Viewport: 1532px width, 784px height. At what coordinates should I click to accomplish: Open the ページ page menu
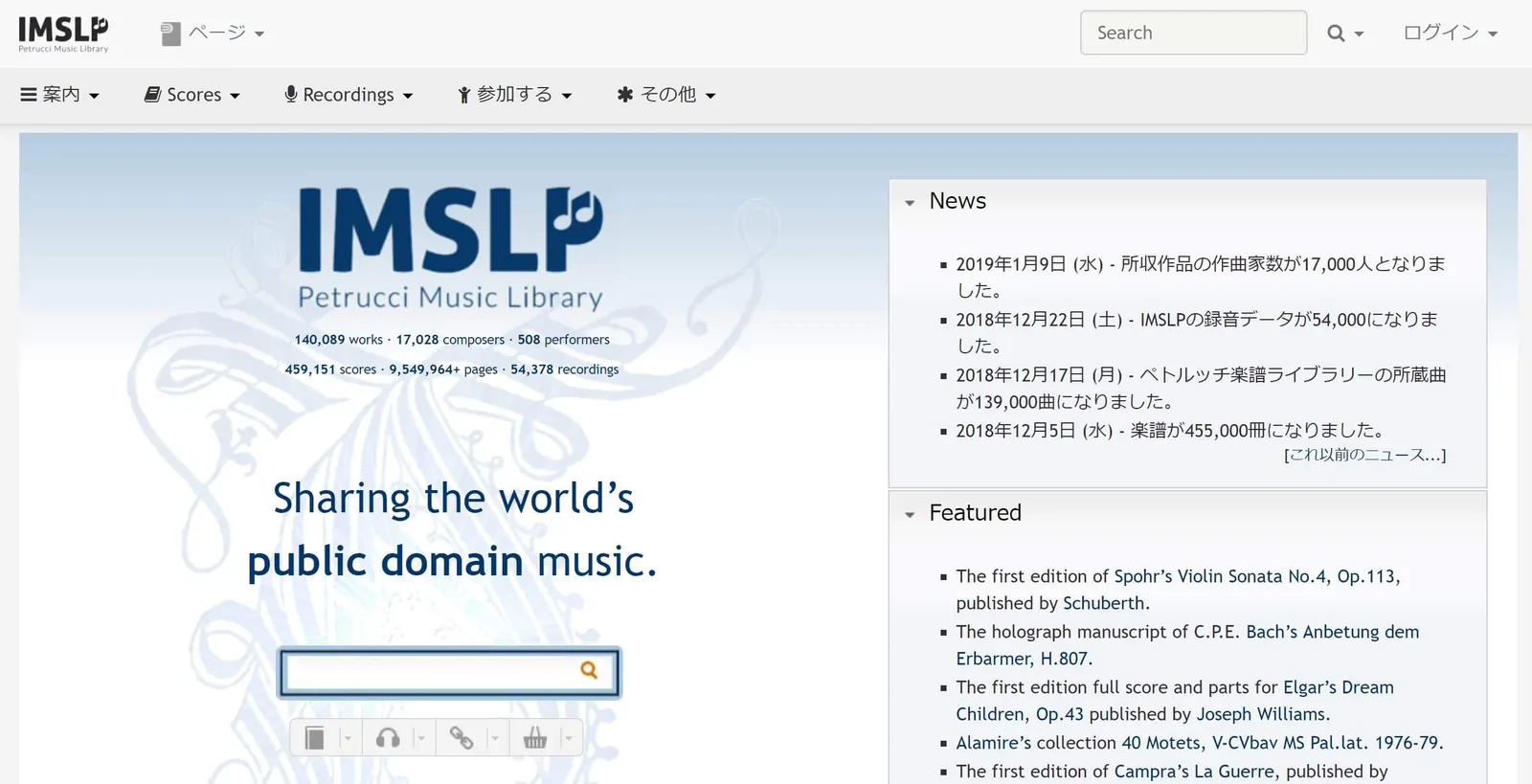(x=213, y=34)
